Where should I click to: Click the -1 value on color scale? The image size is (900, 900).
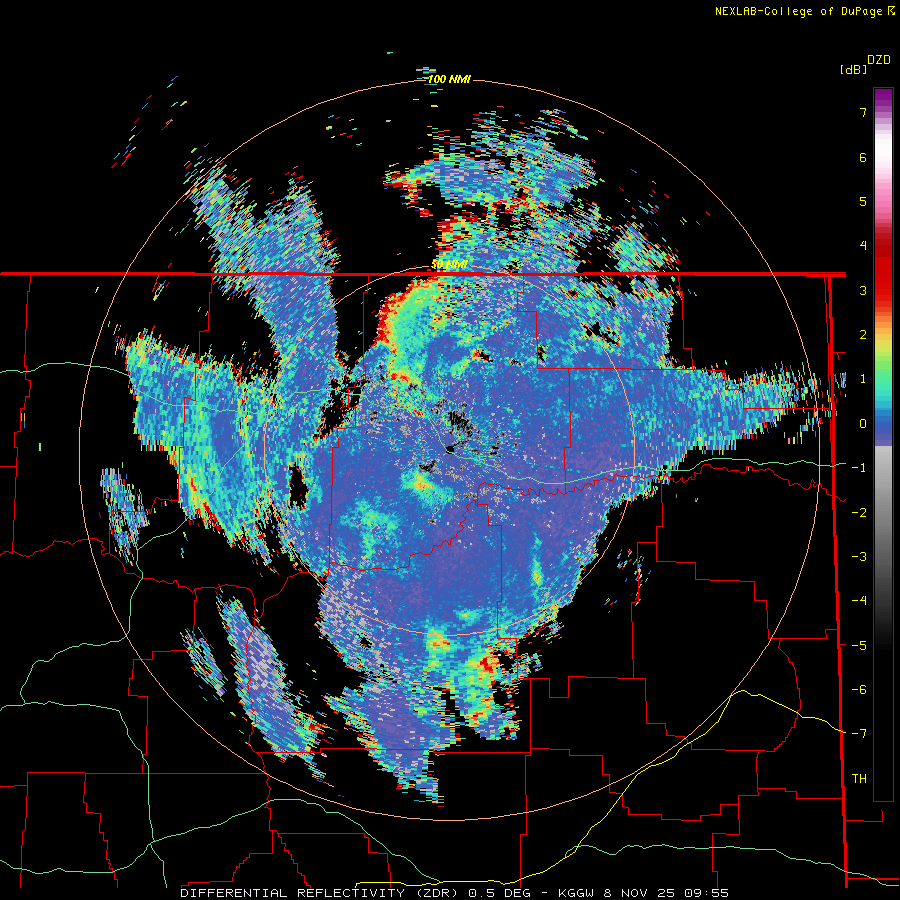click(x=859, y=468)
